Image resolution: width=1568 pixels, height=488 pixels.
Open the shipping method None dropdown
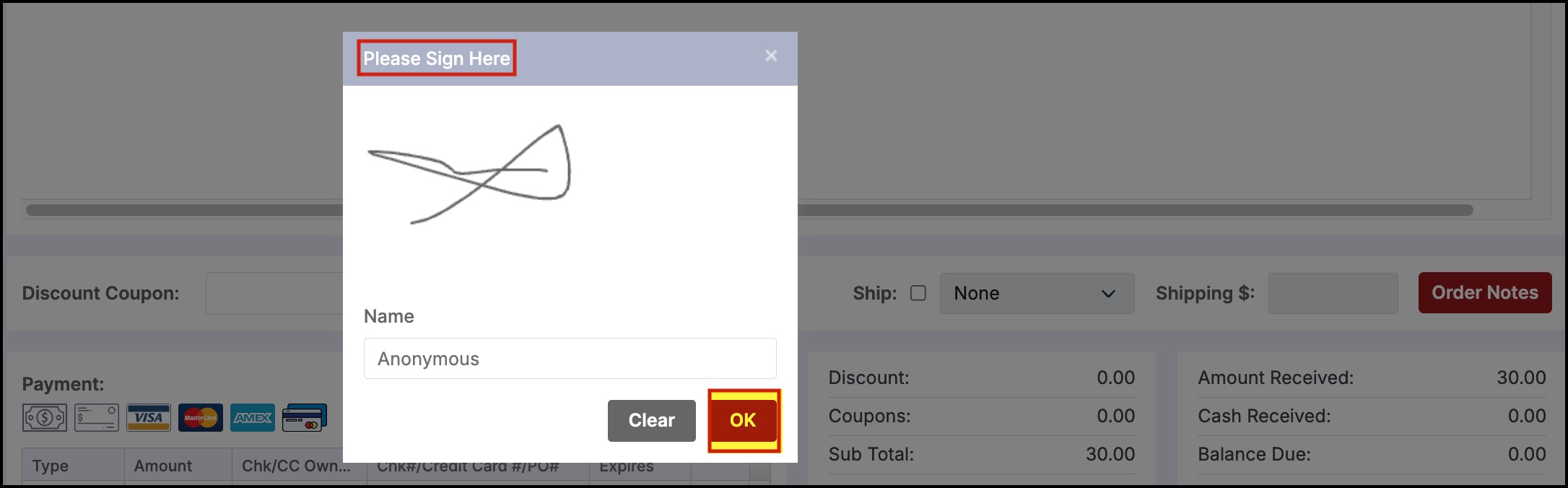coord(1037,293)
